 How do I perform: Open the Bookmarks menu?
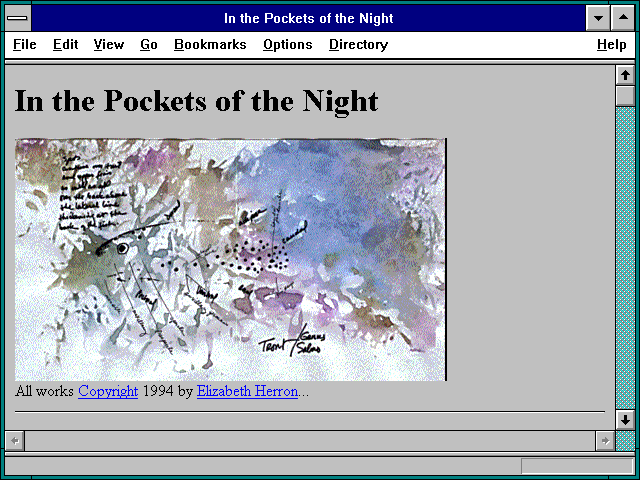(210, 44)
